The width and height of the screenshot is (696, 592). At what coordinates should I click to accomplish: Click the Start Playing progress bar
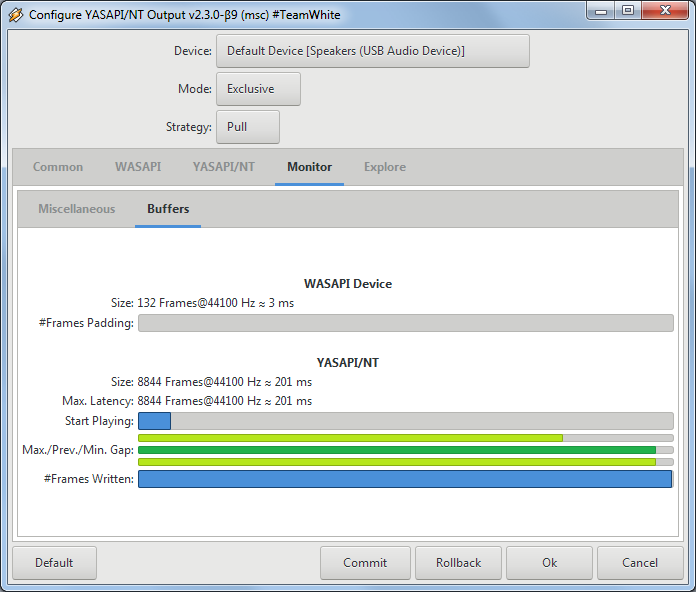(405, 421)
